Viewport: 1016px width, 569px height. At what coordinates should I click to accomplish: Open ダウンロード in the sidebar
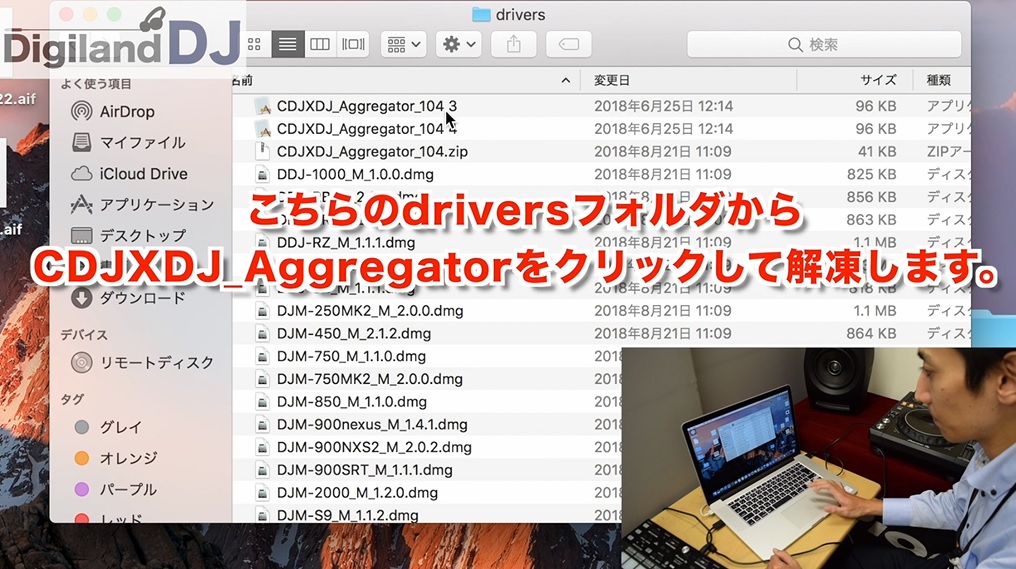pos(128,298)
